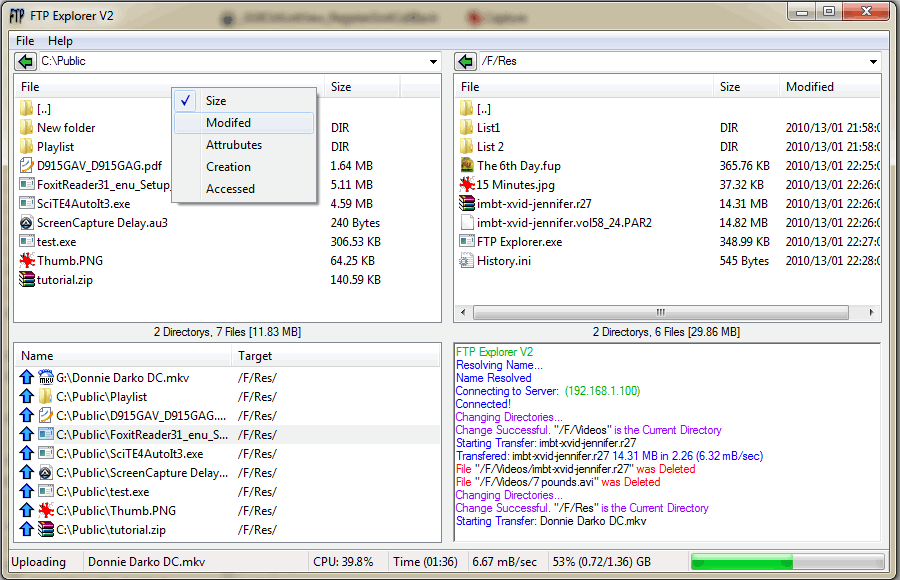Click the D915GAV_D915GAG.pdf file icon

click(26, 165)
